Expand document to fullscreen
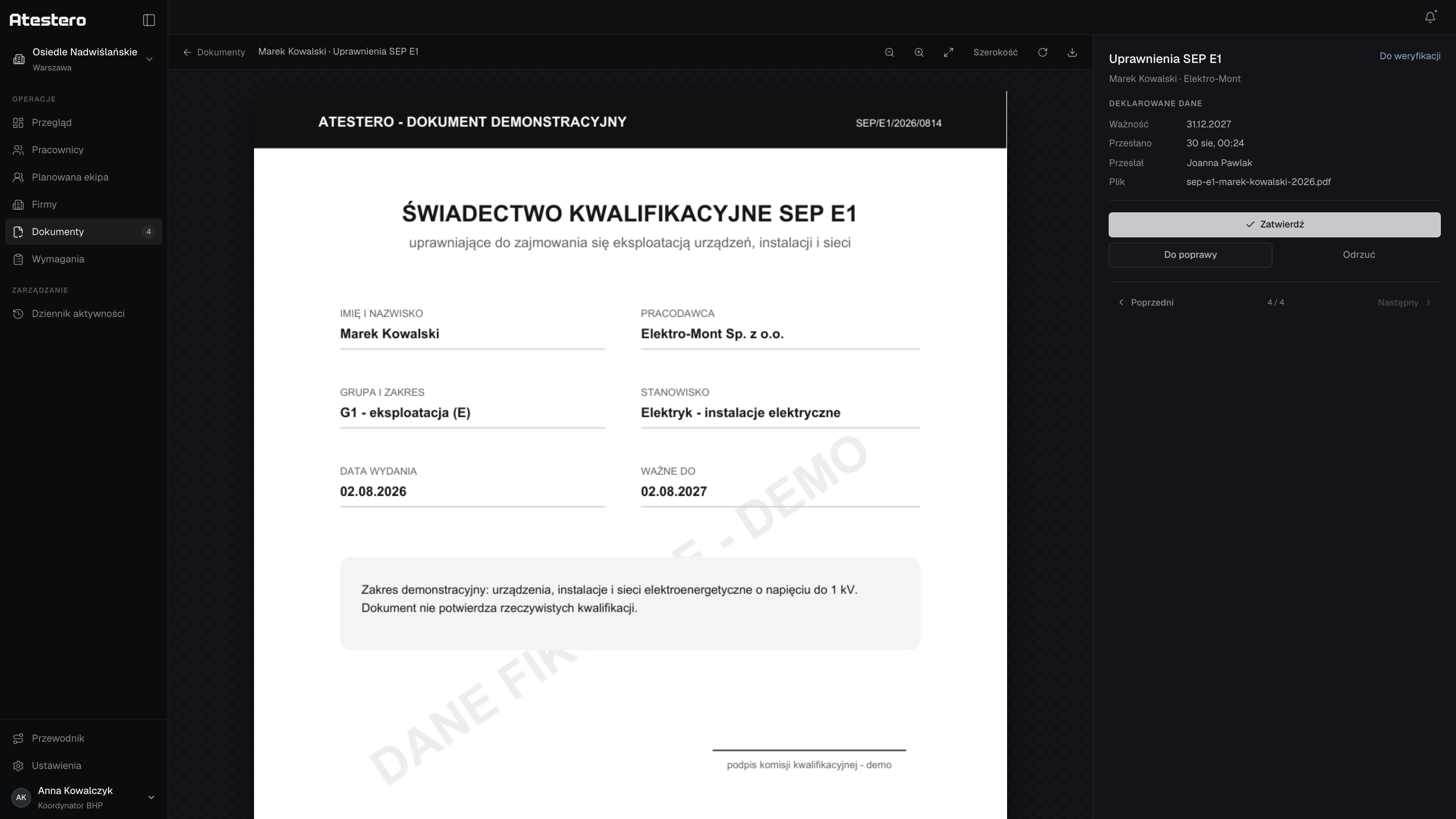The width and height of the screenshot is (1456, 819). point(948,53)
